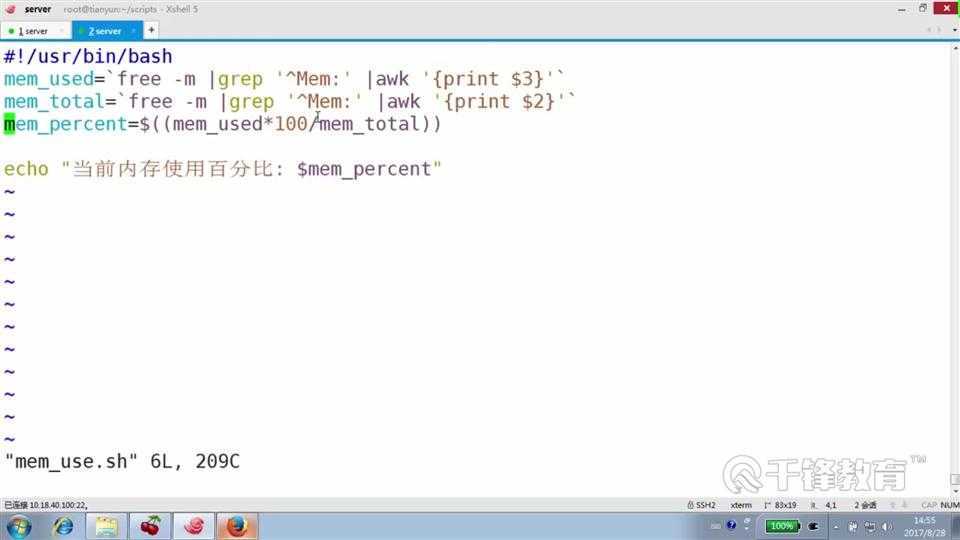Click the '2 会话' session count in the status bar
This screenshot has width=960, height=540.
(865, 505)
